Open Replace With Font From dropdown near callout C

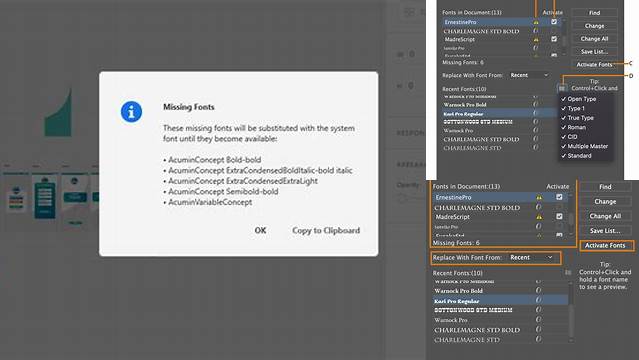(x=529, y=75)
